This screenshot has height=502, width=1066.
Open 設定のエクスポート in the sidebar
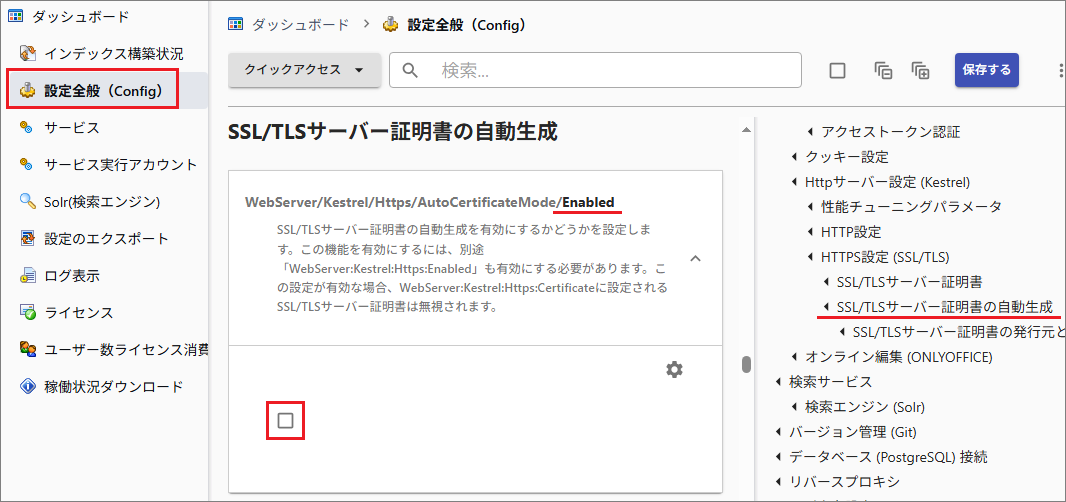pos(106,239)
